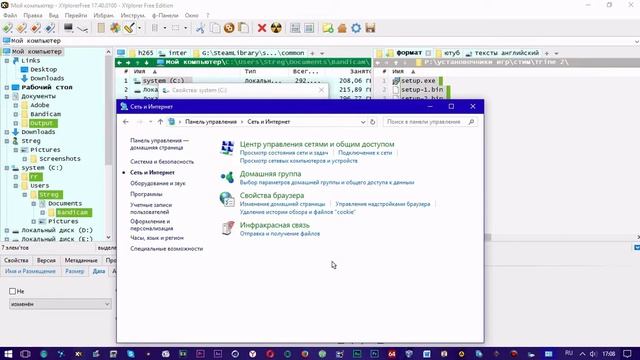The width and height of the screenshot is (640, 360).
Task: Open the notification center icon
Action: (x=627, y=354)
